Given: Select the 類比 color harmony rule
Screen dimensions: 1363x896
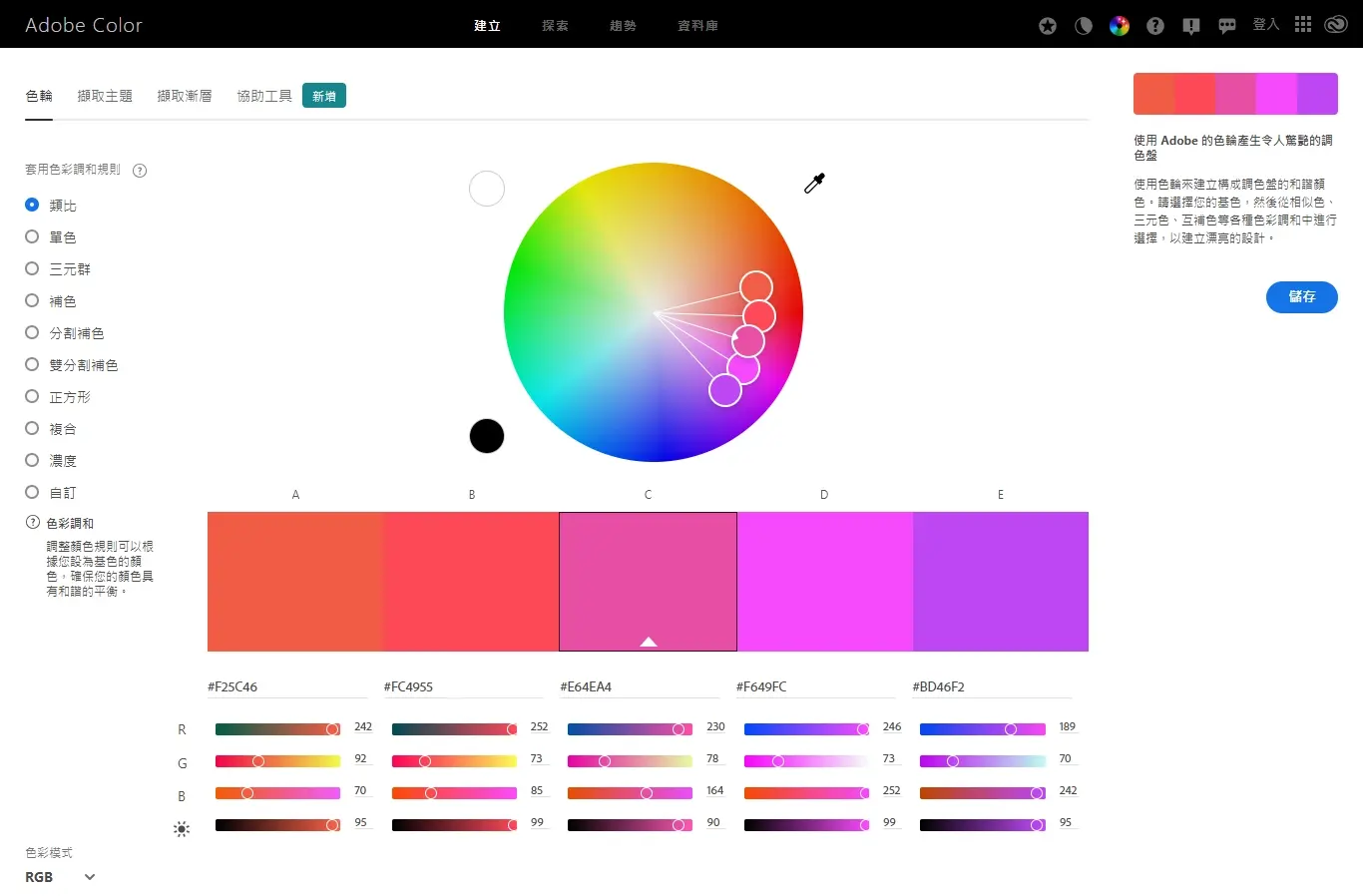Looking at the screenshot, I should (x=31, y=205).
